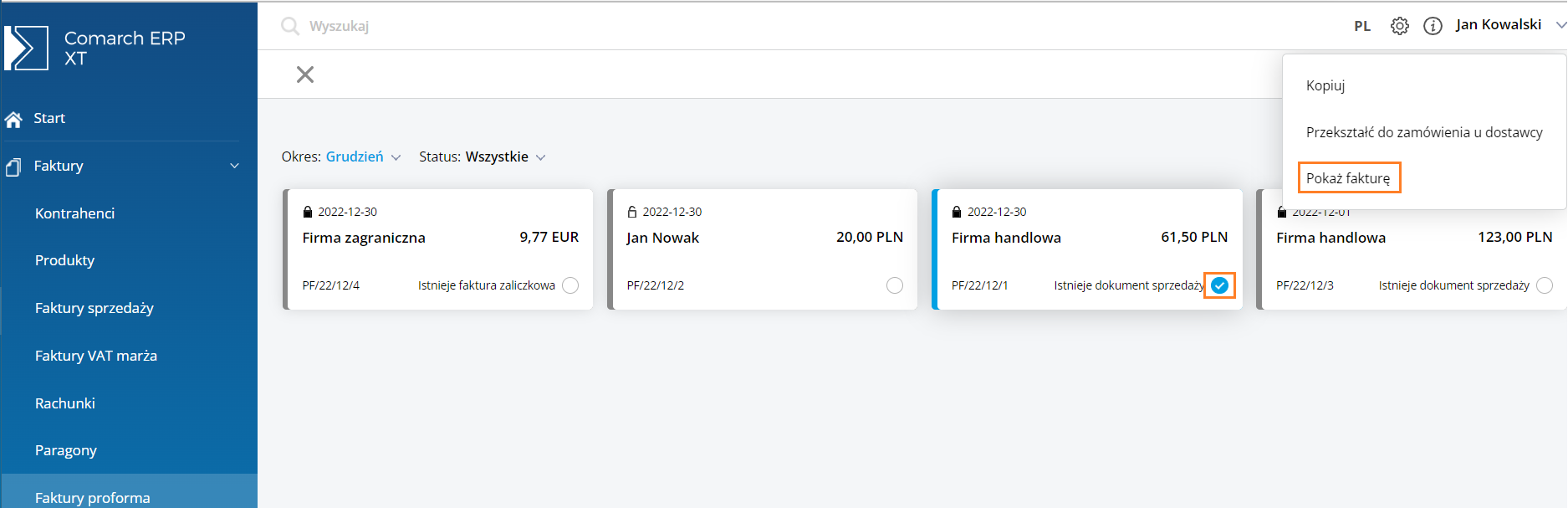Select the PF/22/12/3 invoice radio circle
The height and width of the screenshot is (508, 1568).
[x=1545, y=285]
